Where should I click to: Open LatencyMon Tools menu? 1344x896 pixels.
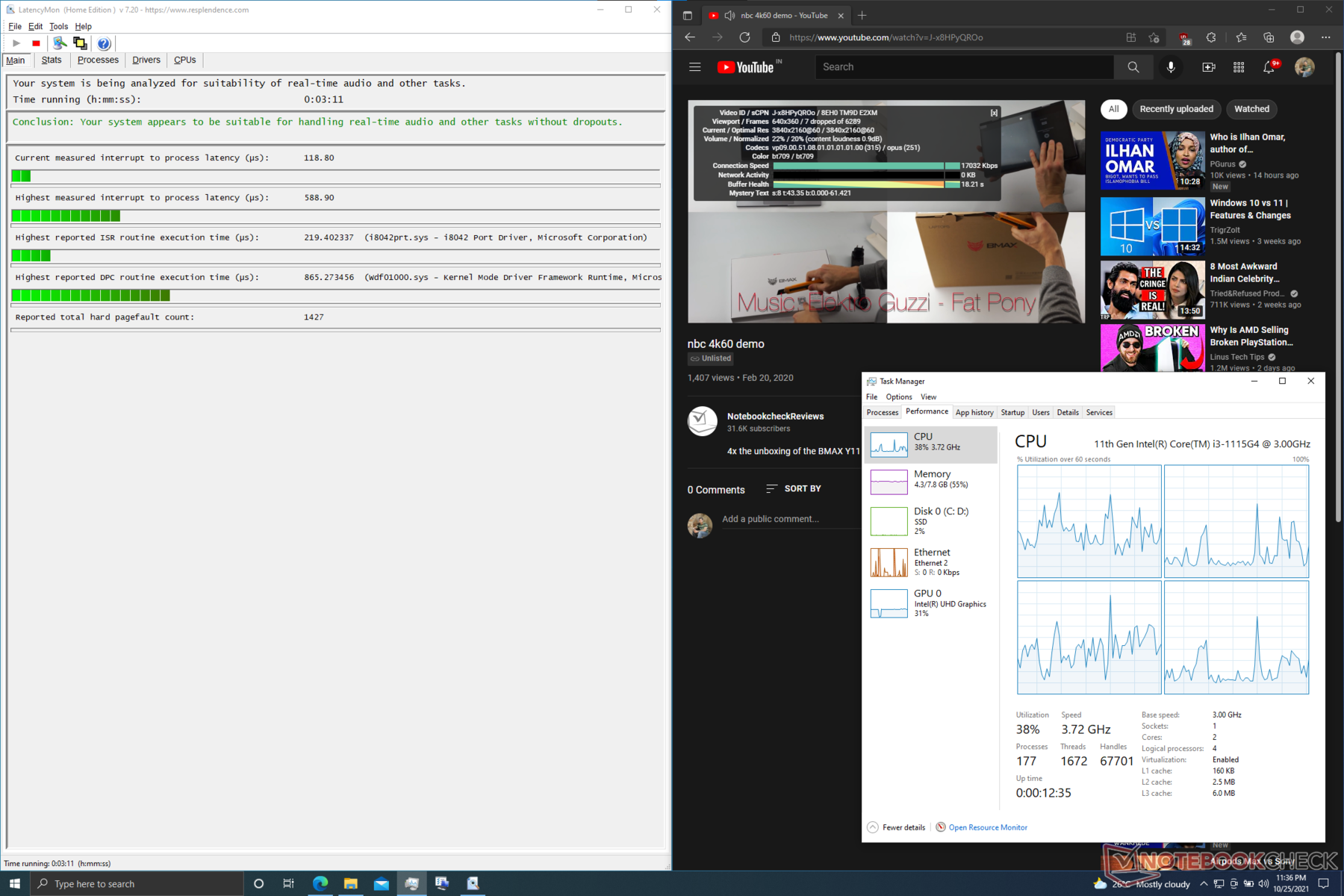click(59, 26)
